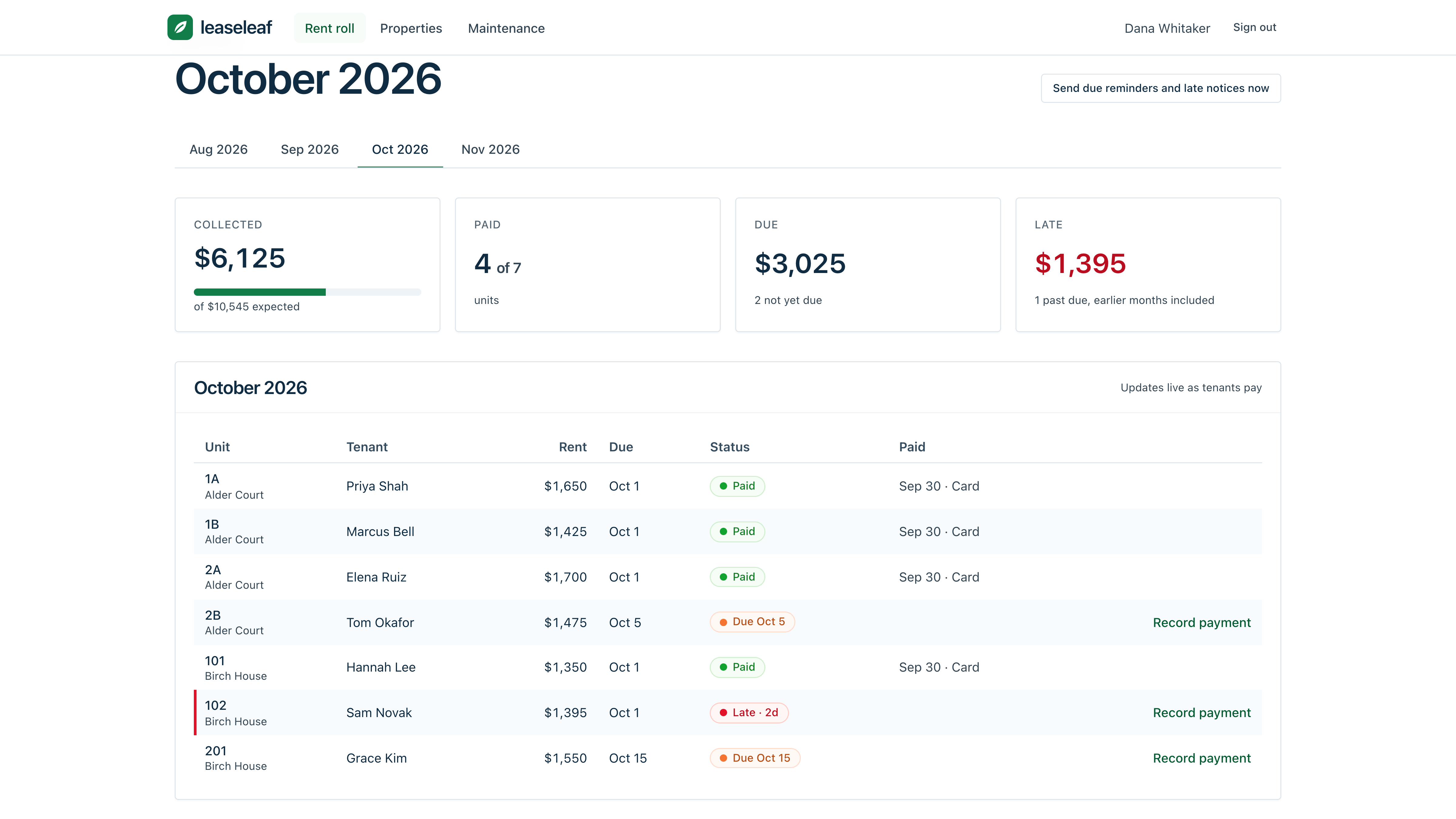The height and width of the screenshot is (819, 1456).
Task: Click unit 2A Alder Court
Action: pyautogui.click(x=234, y=577)
